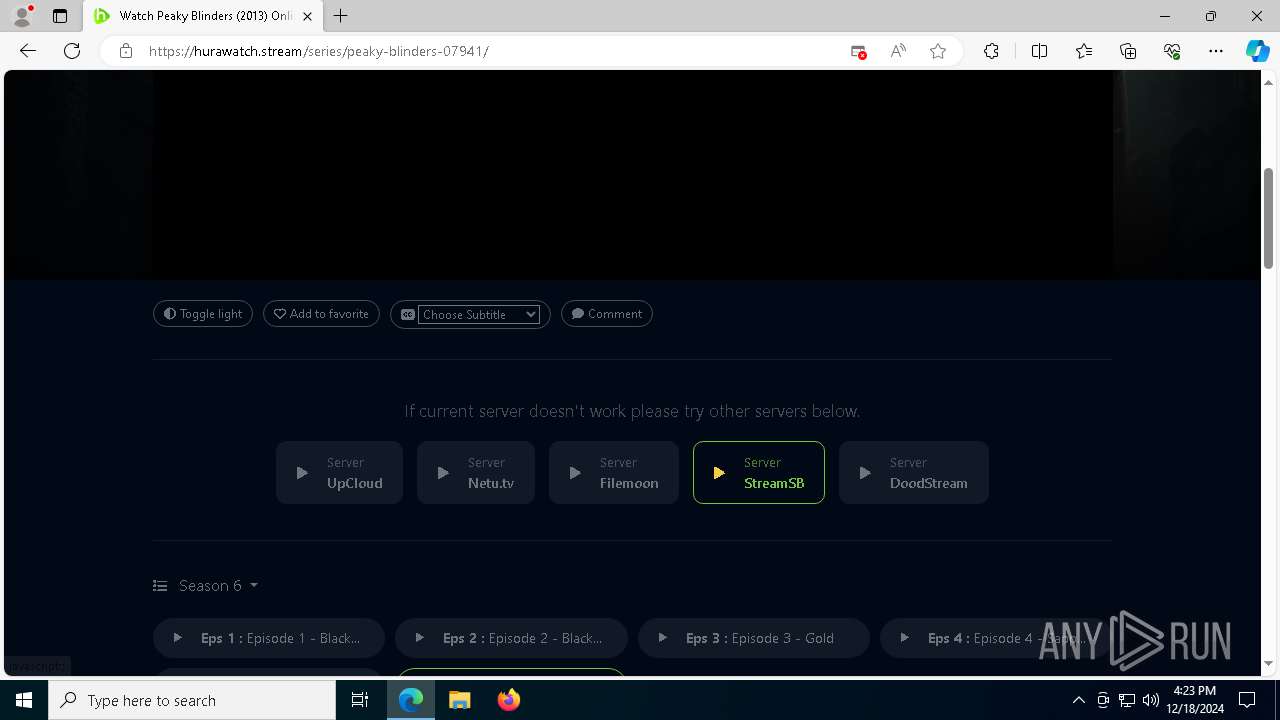Open Firefox from taskbar

[509, 700]
